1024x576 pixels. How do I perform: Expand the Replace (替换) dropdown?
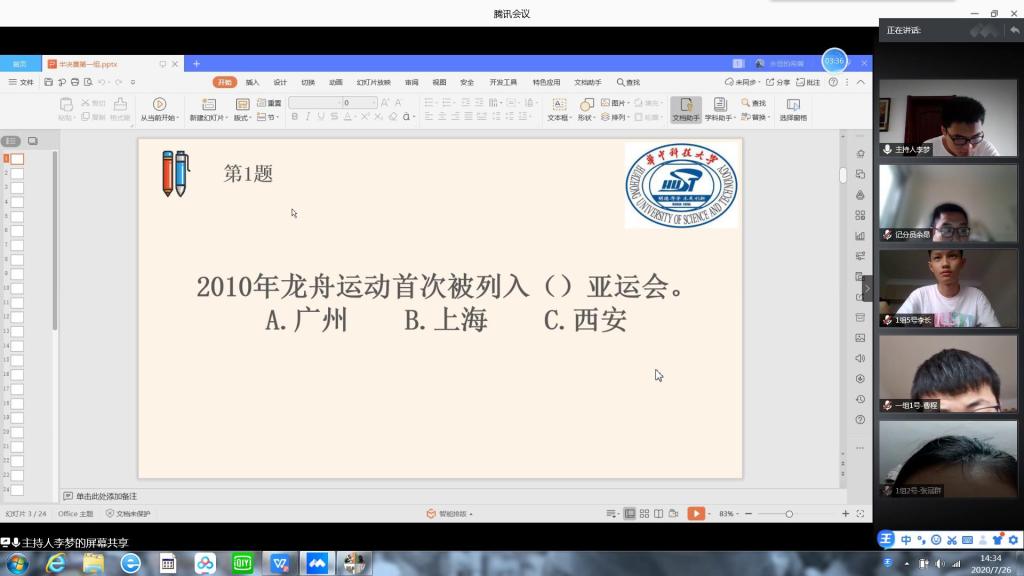(x=756, y=117)
